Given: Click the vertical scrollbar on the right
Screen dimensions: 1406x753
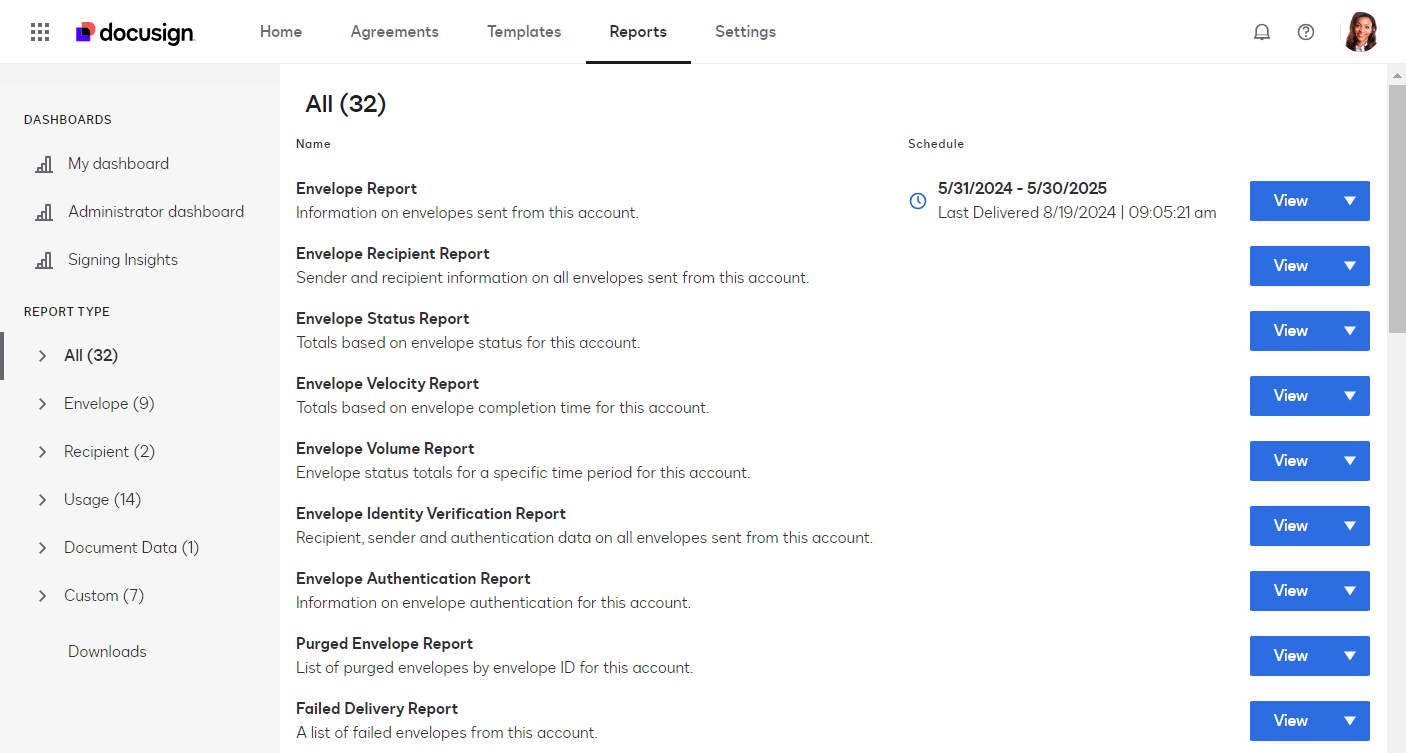Looking at the screenshot, I should pos(1397,209).
